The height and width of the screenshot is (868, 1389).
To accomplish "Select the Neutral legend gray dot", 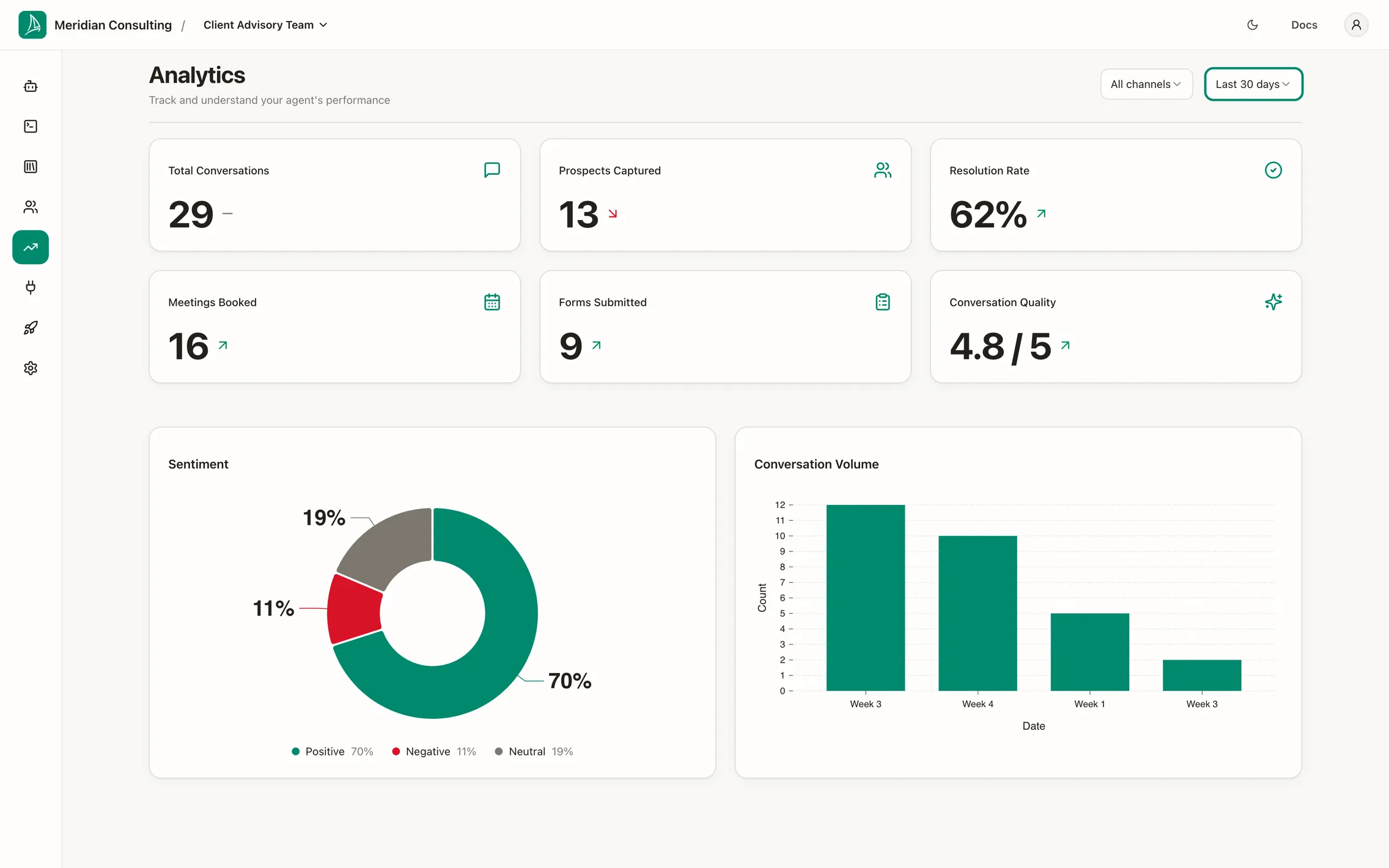I will pos(499,751).
